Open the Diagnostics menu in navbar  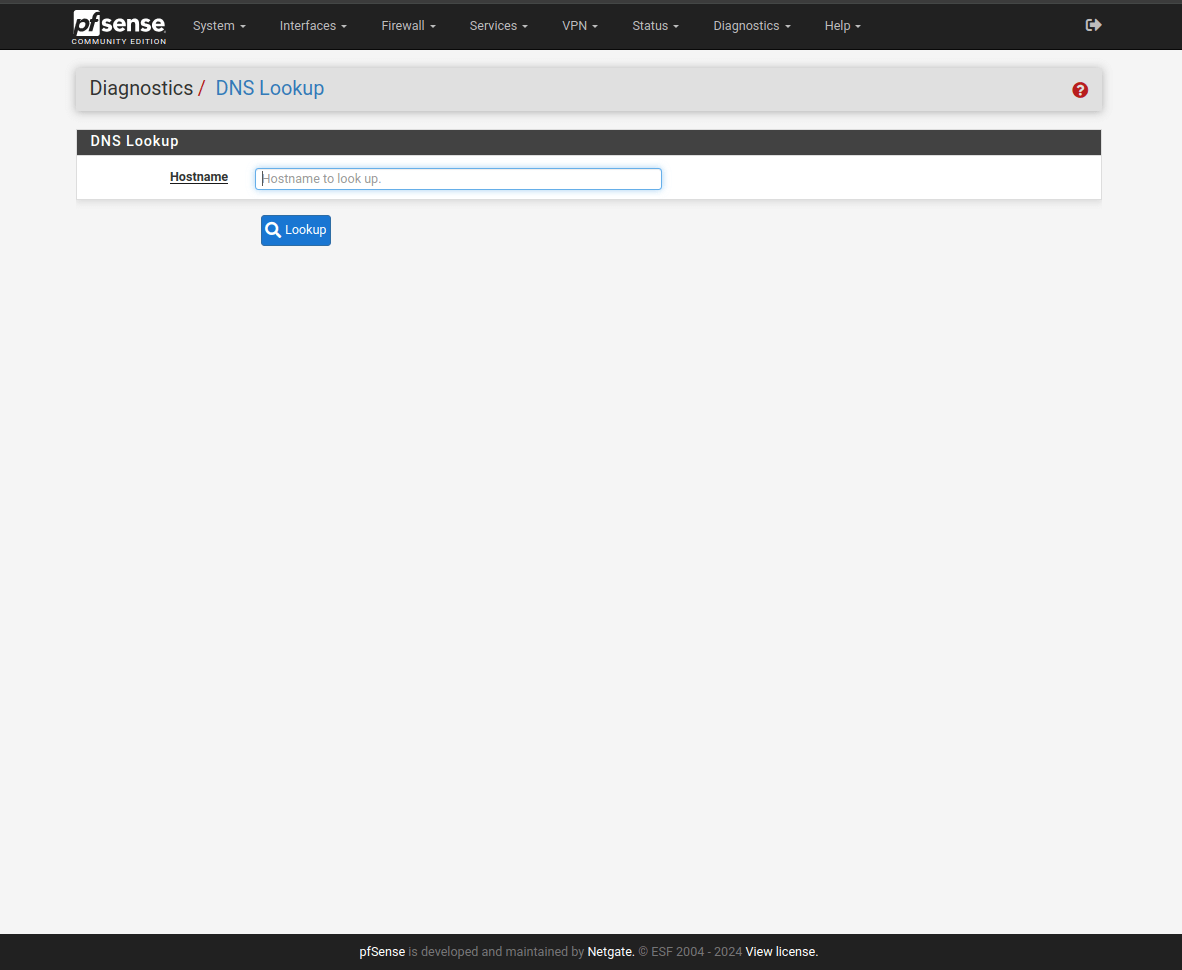tap(752, 26)
